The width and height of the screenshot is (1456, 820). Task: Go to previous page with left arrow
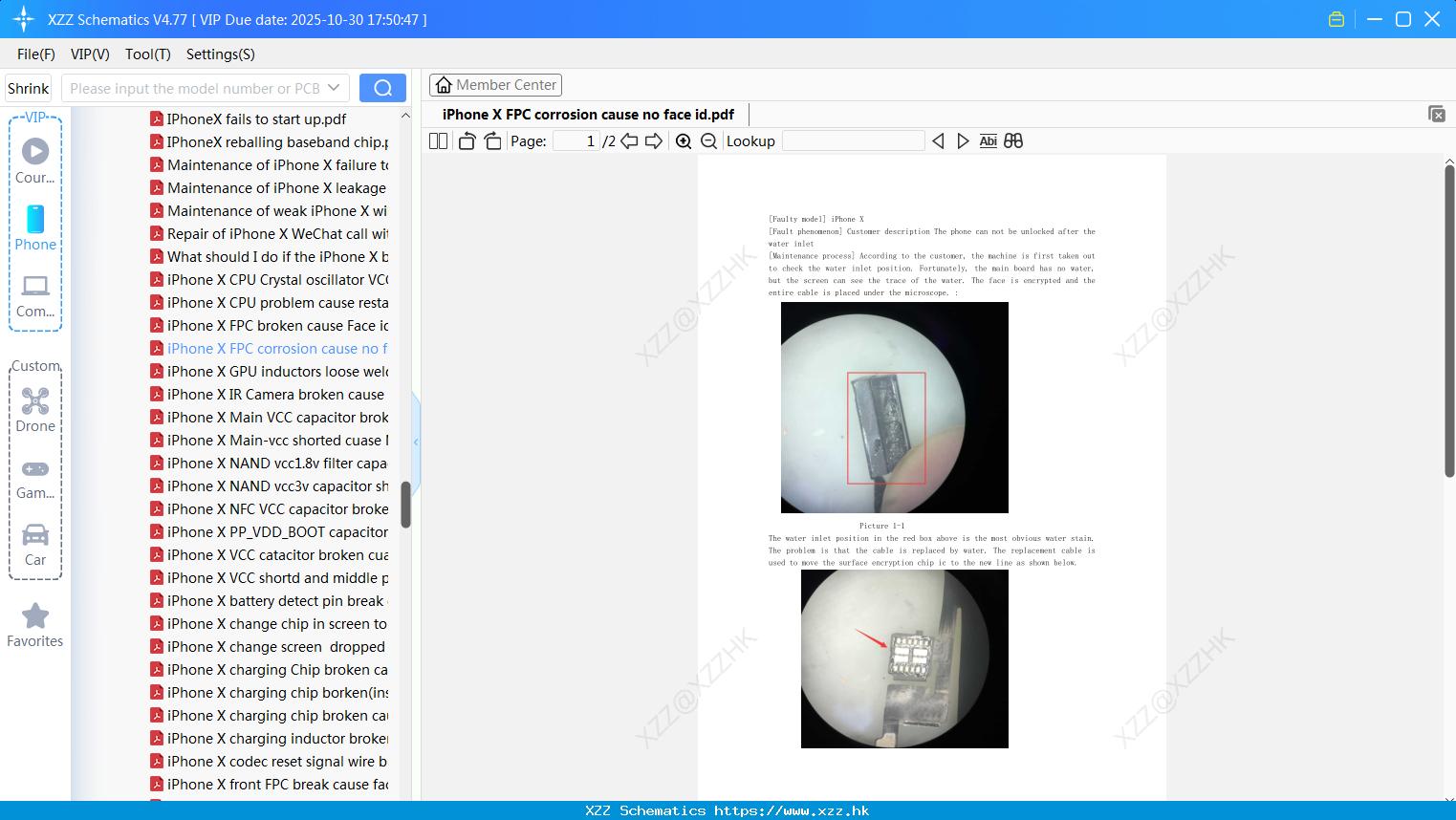click(629, 141)
